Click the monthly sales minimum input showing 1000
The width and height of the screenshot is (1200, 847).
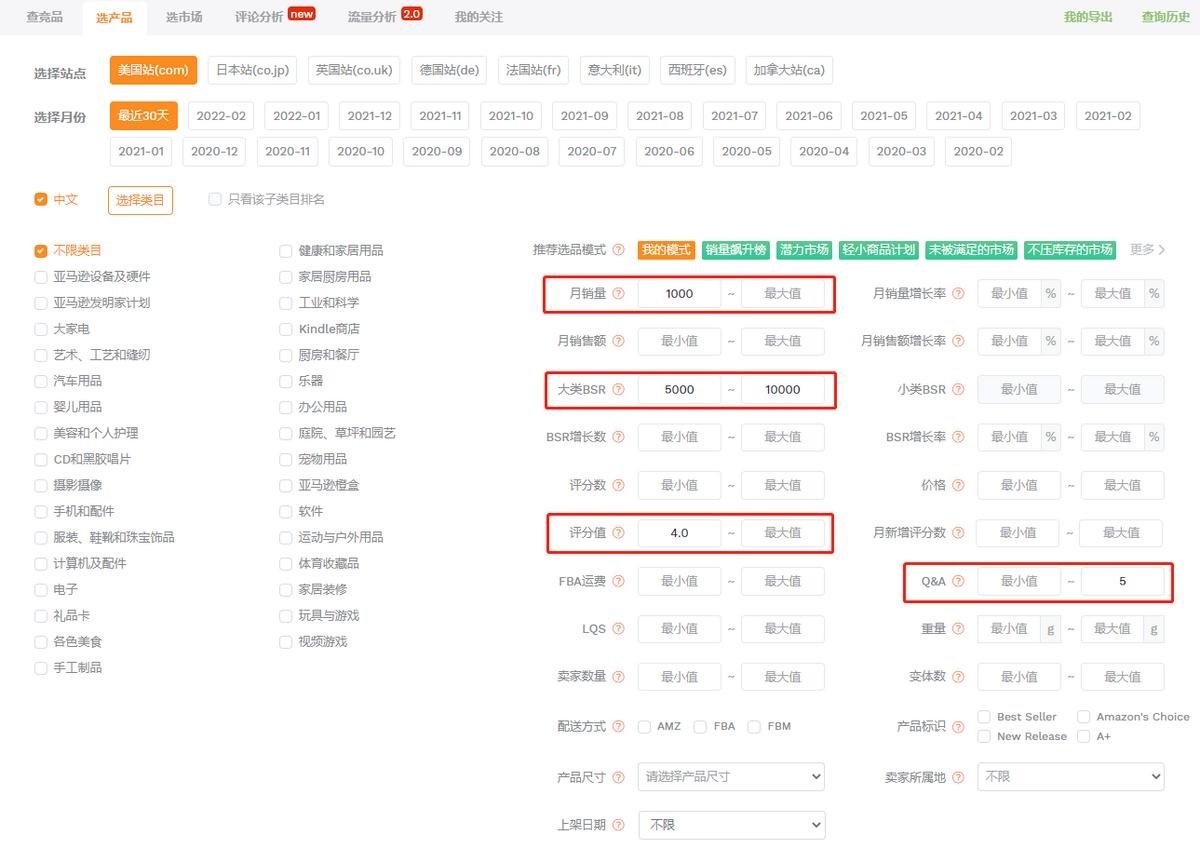click(x=679, y=293)
